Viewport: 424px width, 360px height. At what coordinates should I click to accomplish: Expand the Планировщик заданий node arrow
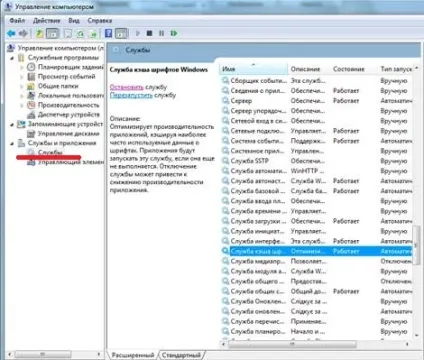22,67
